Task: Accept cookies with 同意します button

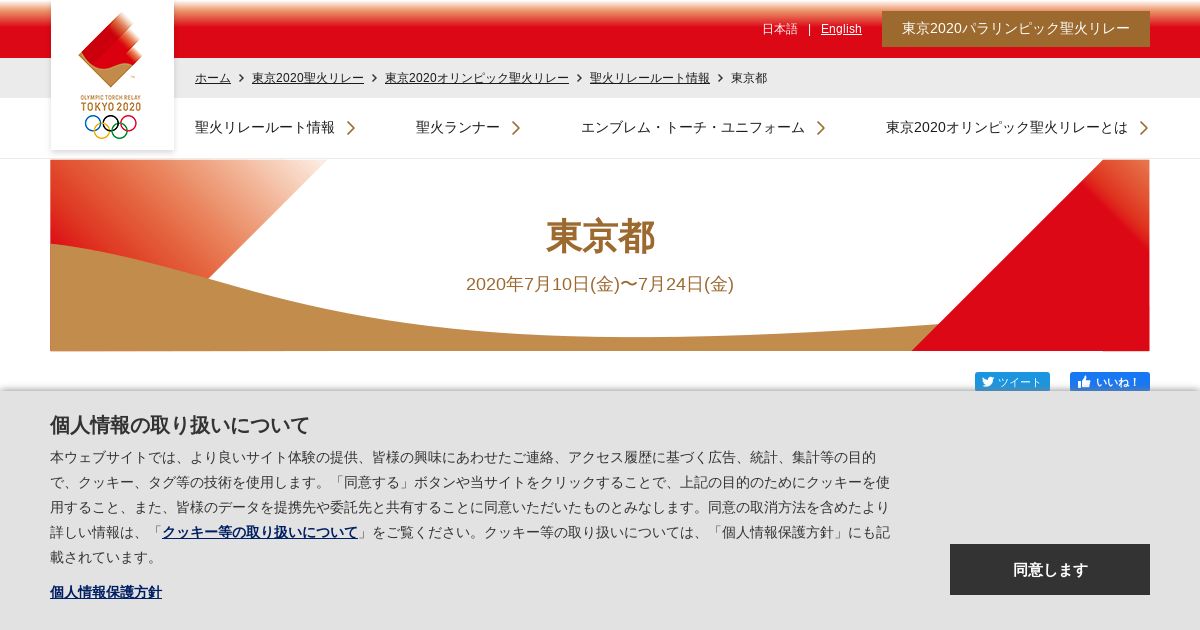Action: tap(1050, 569)
